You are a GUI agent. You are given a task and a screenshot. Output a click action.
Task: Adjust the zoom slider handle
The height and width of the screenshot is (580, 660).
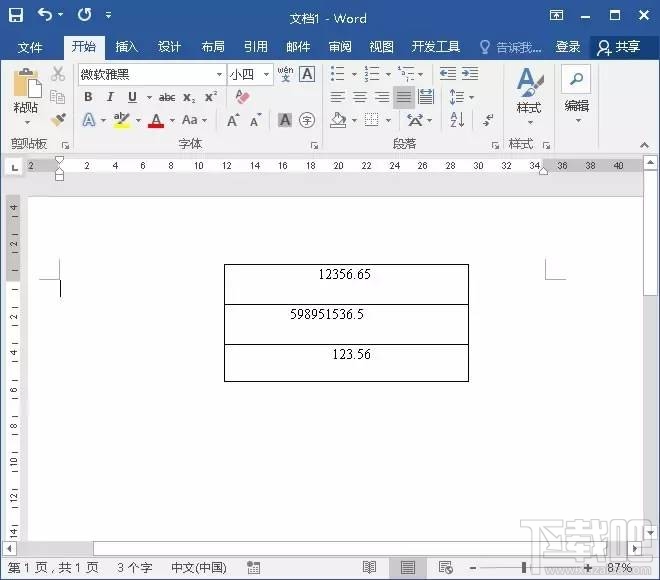524,567
